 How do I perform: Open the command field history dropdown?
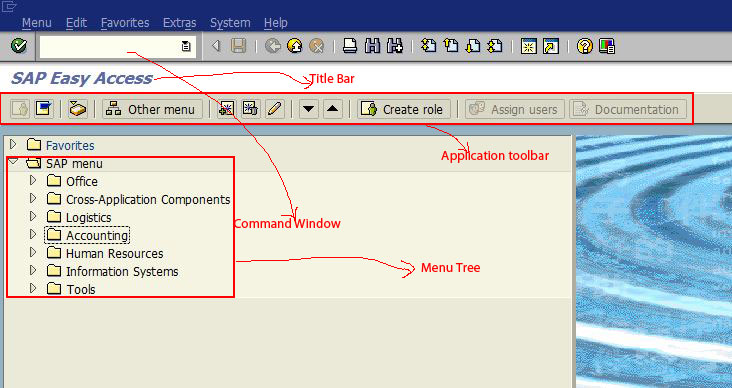coord(186,46)
